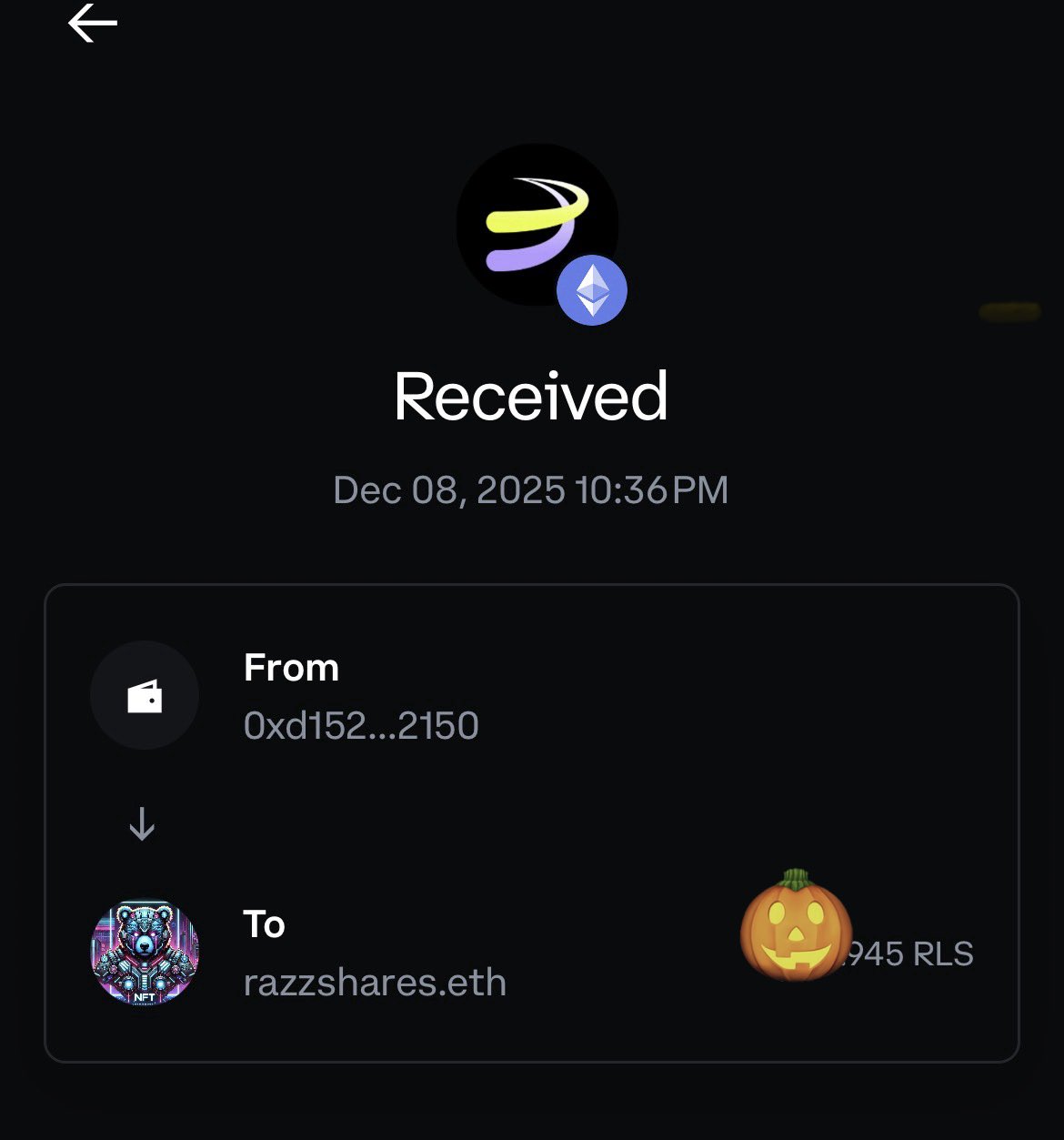Screen dimensions: 1064x1140
Task: Tap the 10:36 PM time
Action: [652, 490]
